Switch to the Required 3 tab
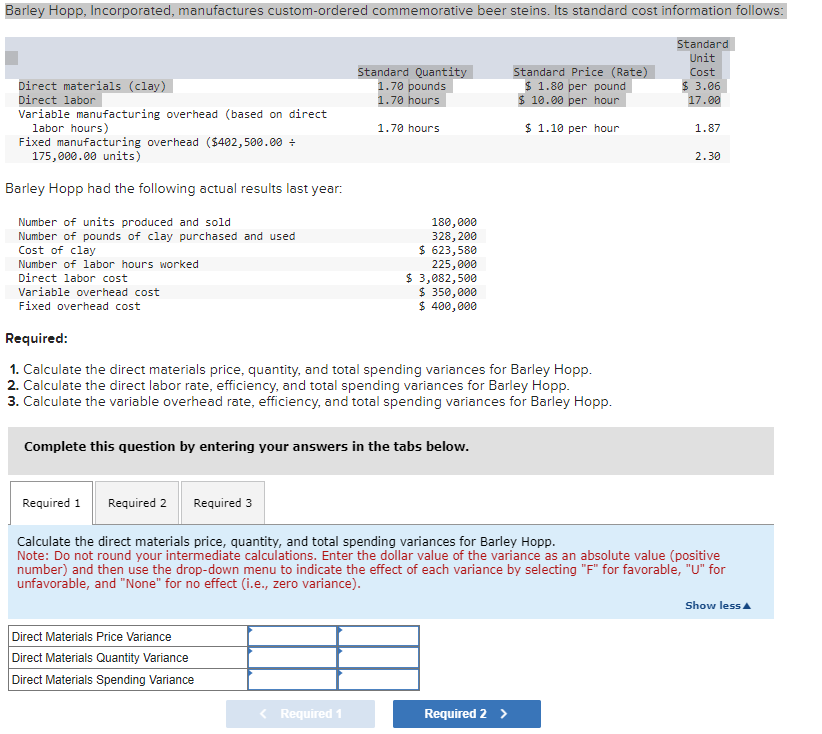 coord(222,502)
